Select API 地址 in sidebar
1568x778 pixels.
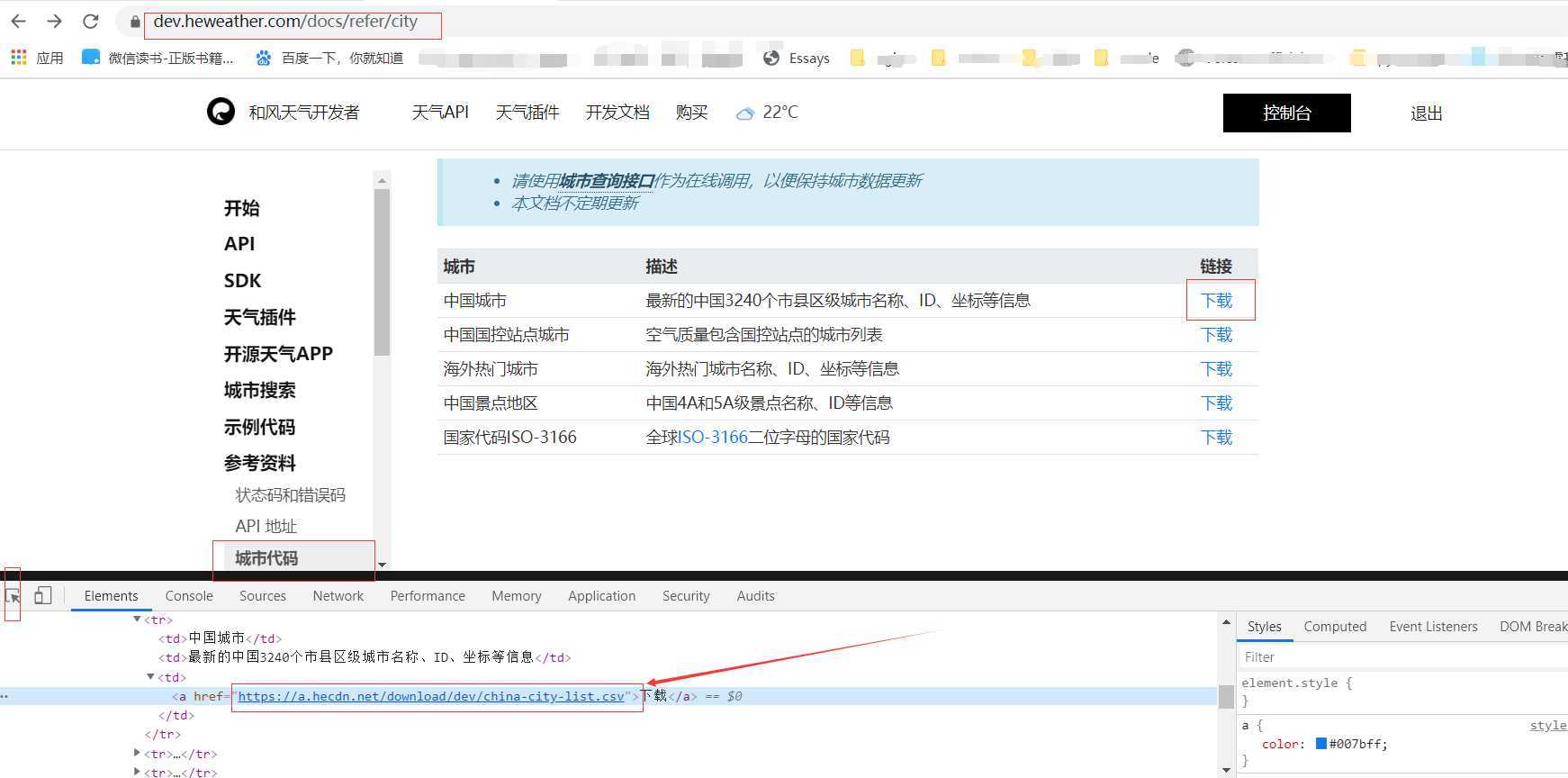pos(266,526)
